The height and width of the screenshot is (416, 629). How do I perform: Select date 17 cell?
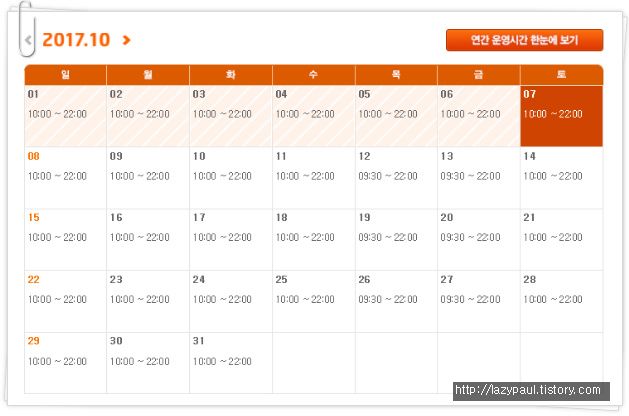[231, 239]
